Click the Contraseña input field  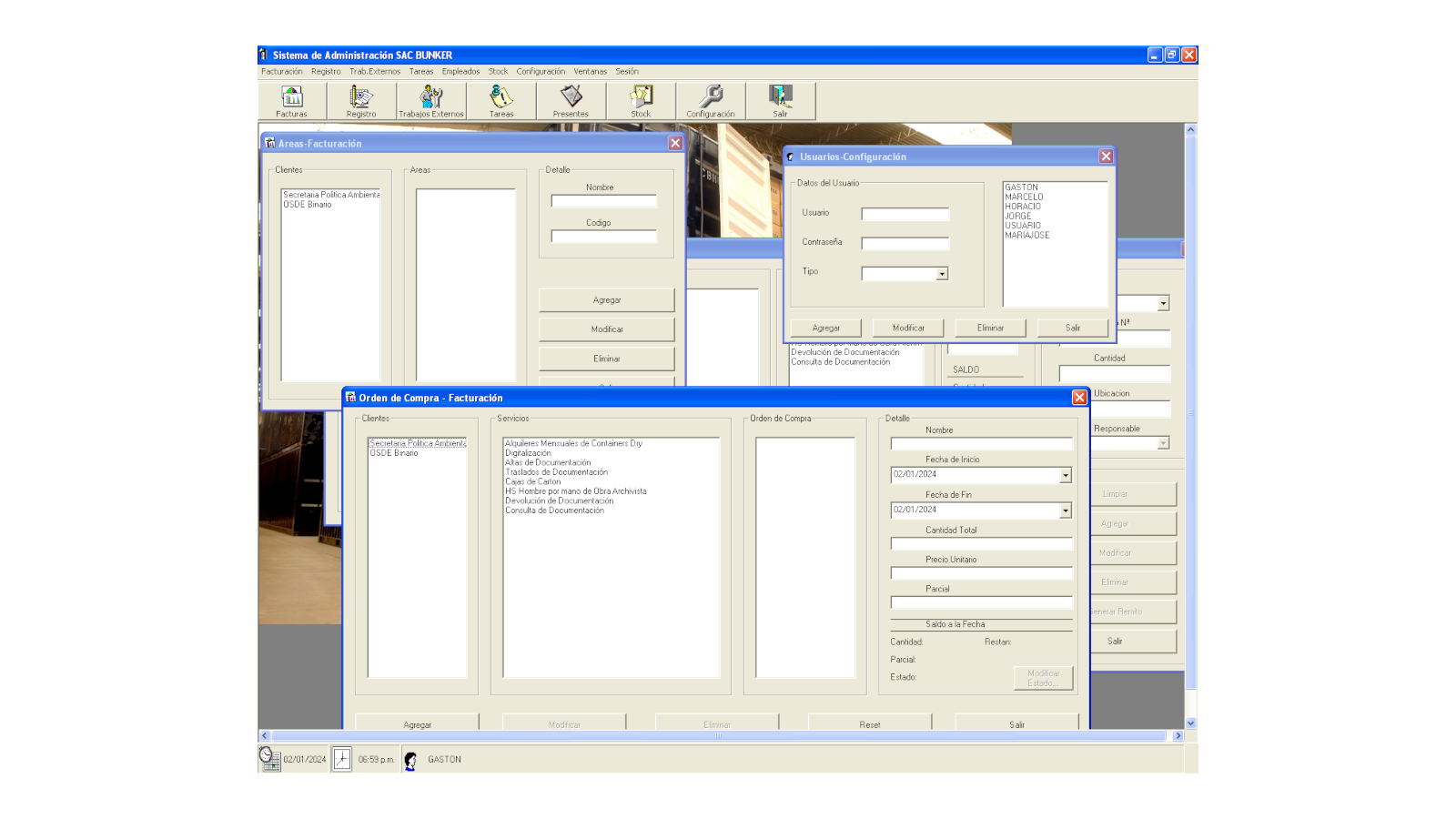(905, 244)
